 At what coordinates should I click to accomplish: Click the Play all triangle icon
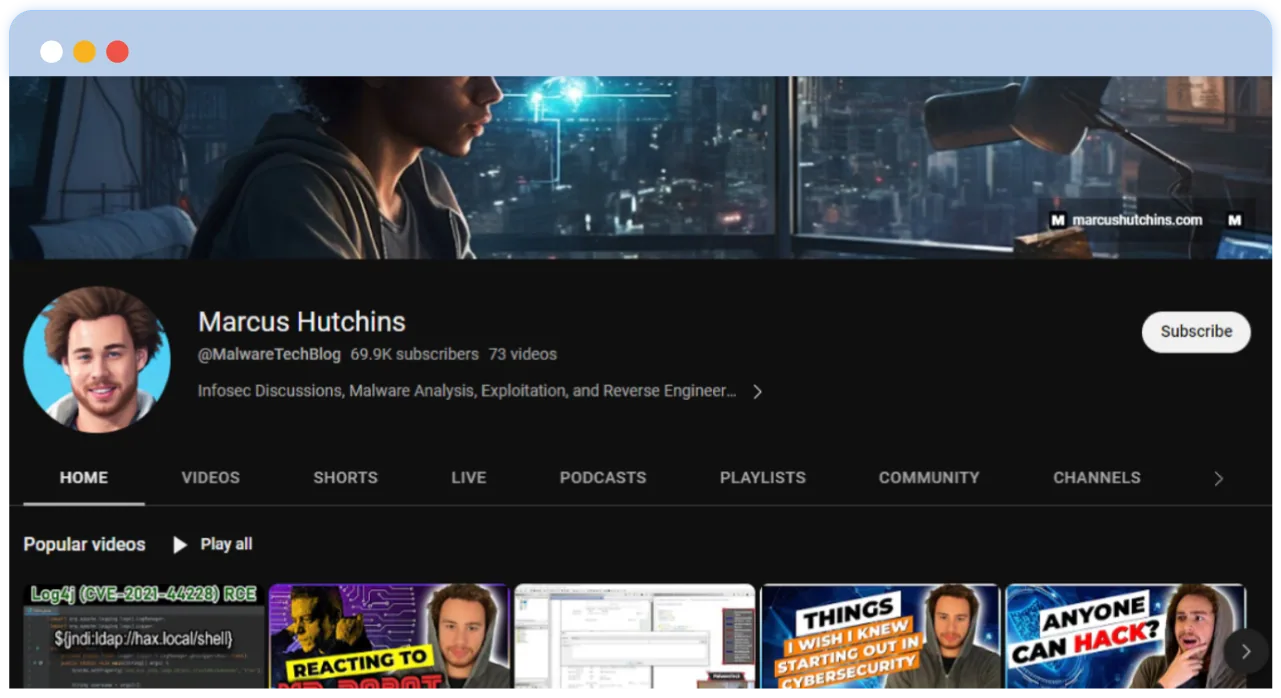[x=180, y=544]
